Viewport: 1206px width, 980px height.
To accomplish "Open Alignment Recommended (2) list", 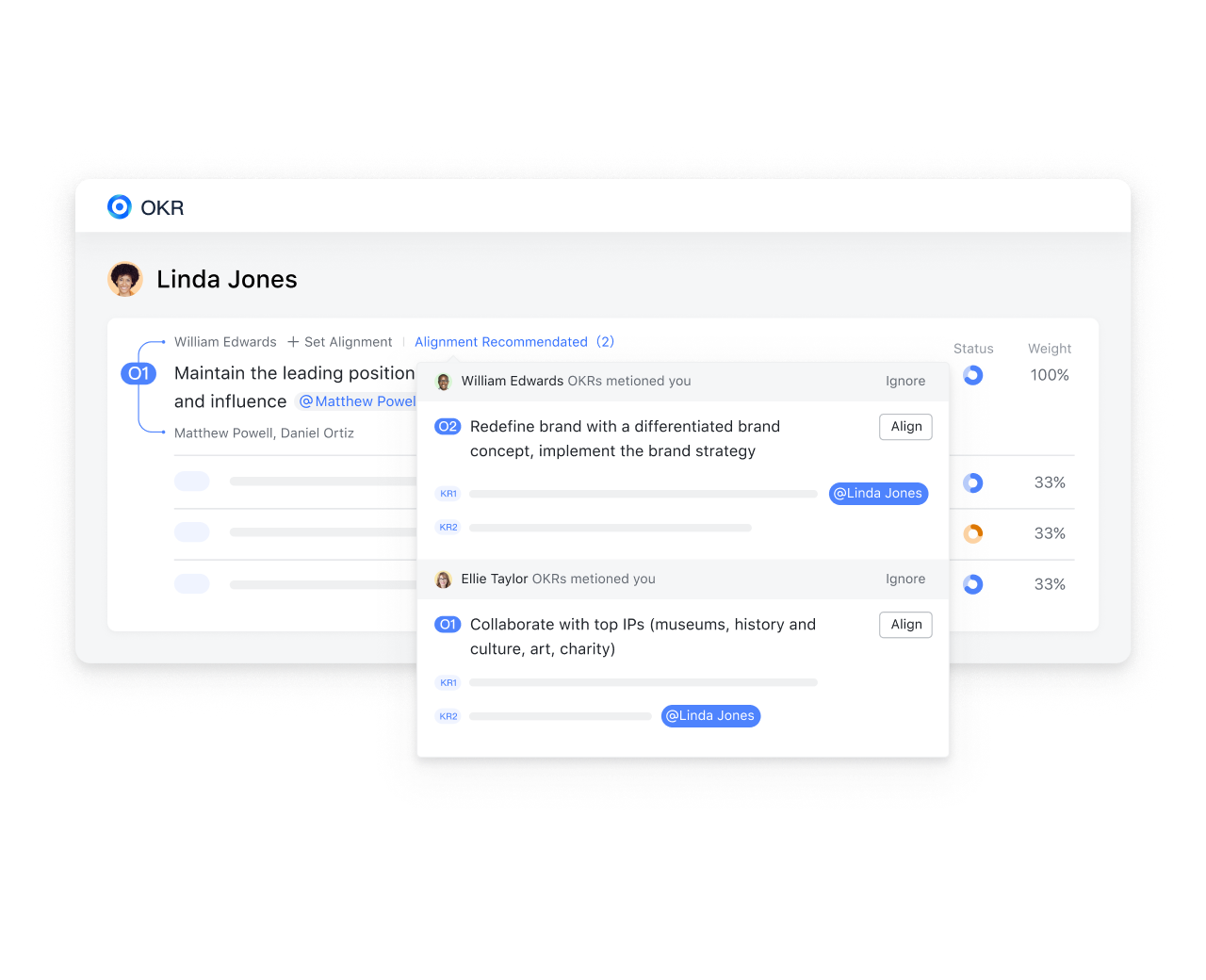I will tap(514, 342).
